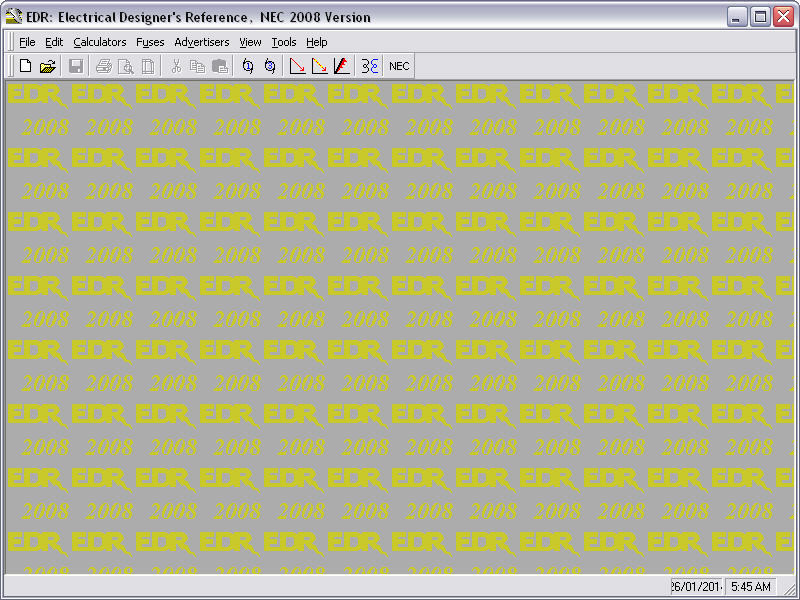Click the Save floppy disk icon
Screen dimensions: 800x600
click(x=75, y=66)
